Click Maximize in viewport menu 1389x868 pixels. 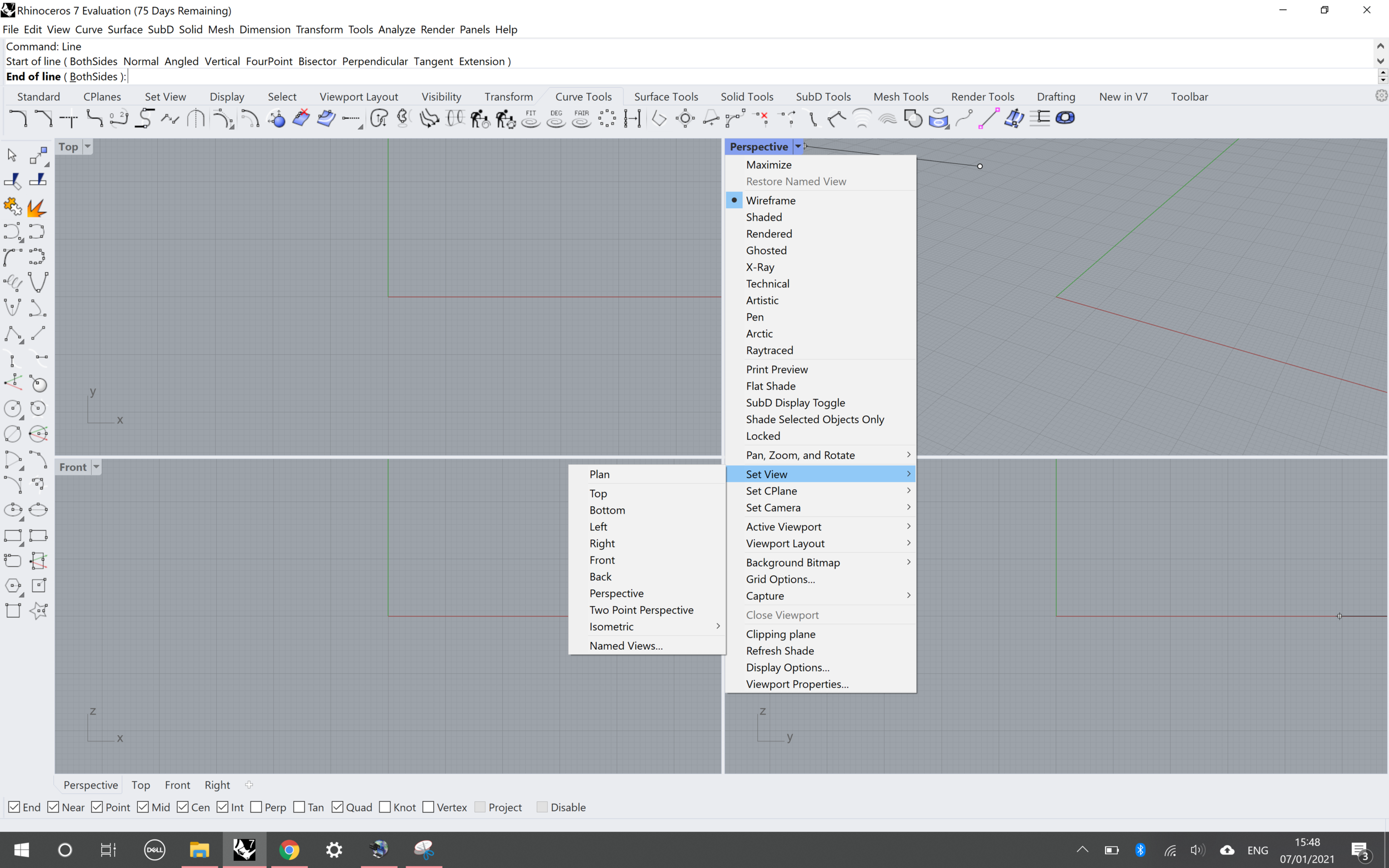(821, 165)
